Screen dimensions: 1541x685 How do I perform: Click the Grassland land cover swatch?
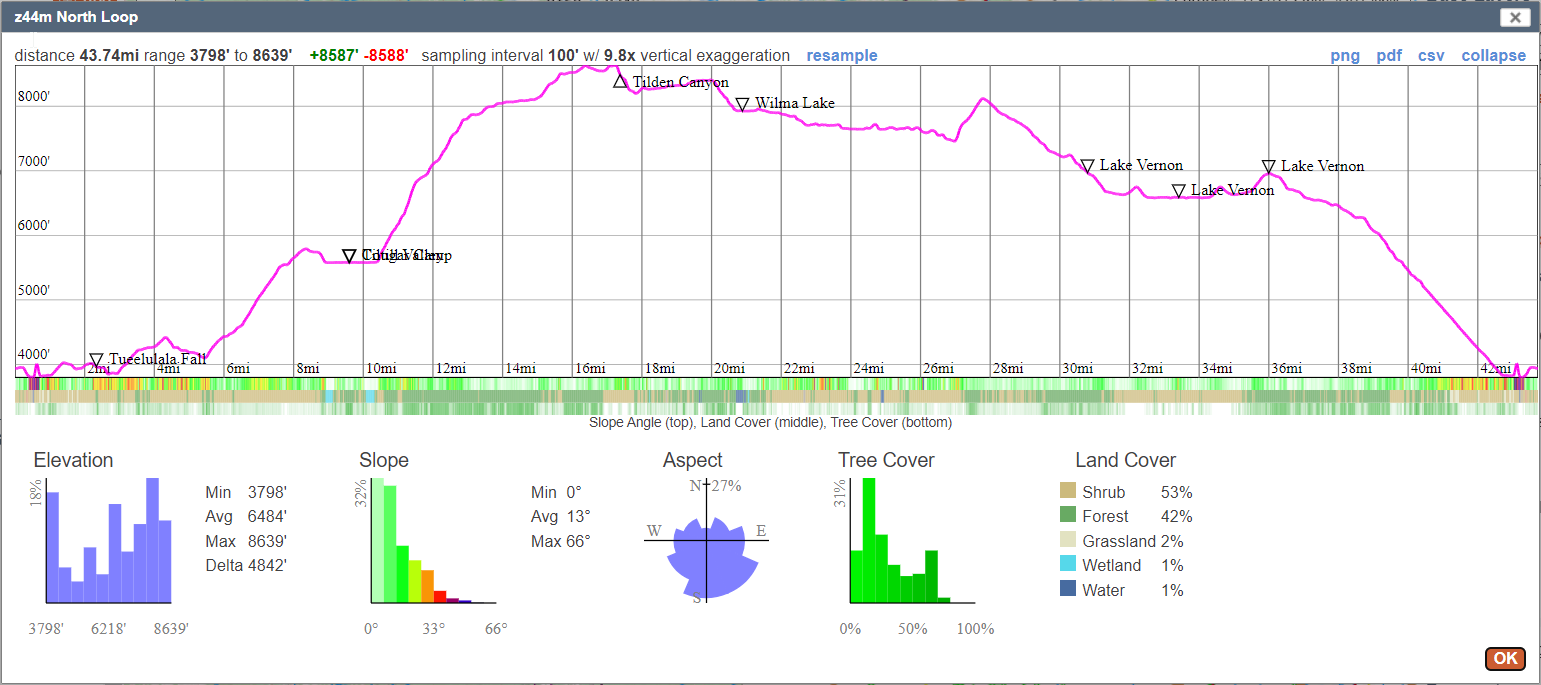[x=1068, y=541]
